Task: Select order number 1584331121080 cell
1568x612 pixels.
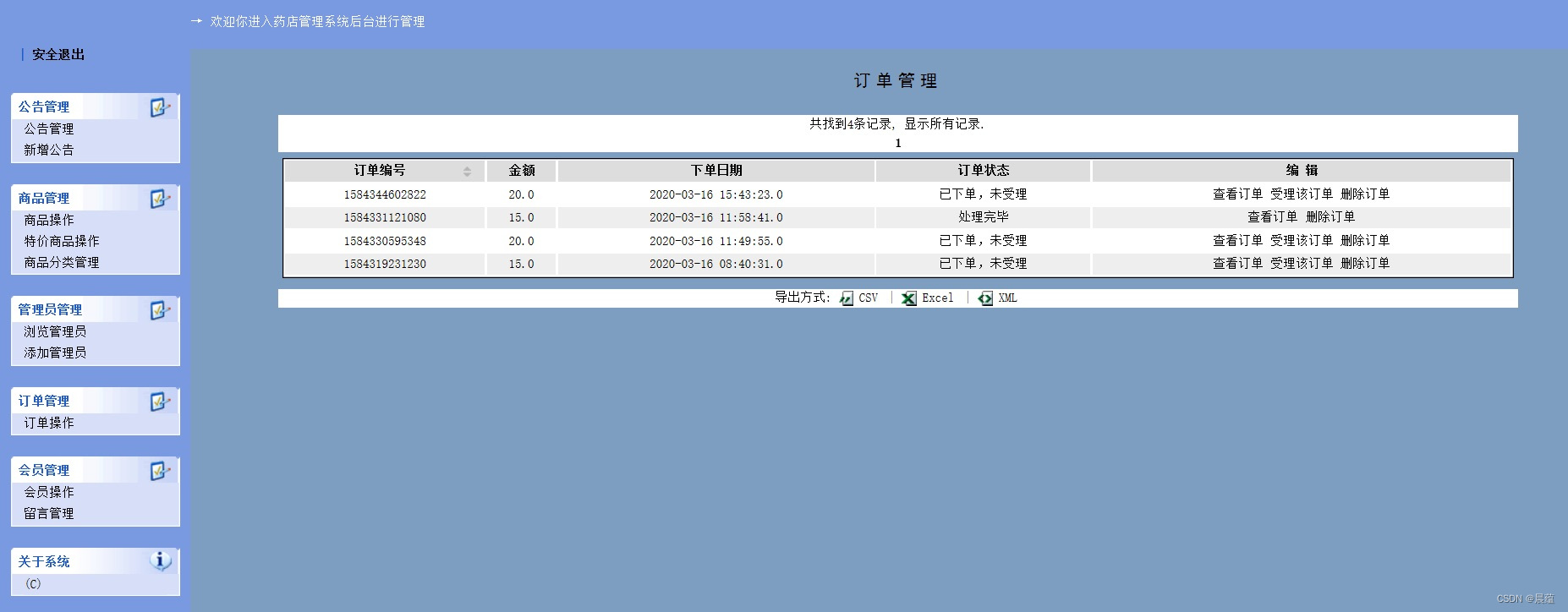Action: 385,217
